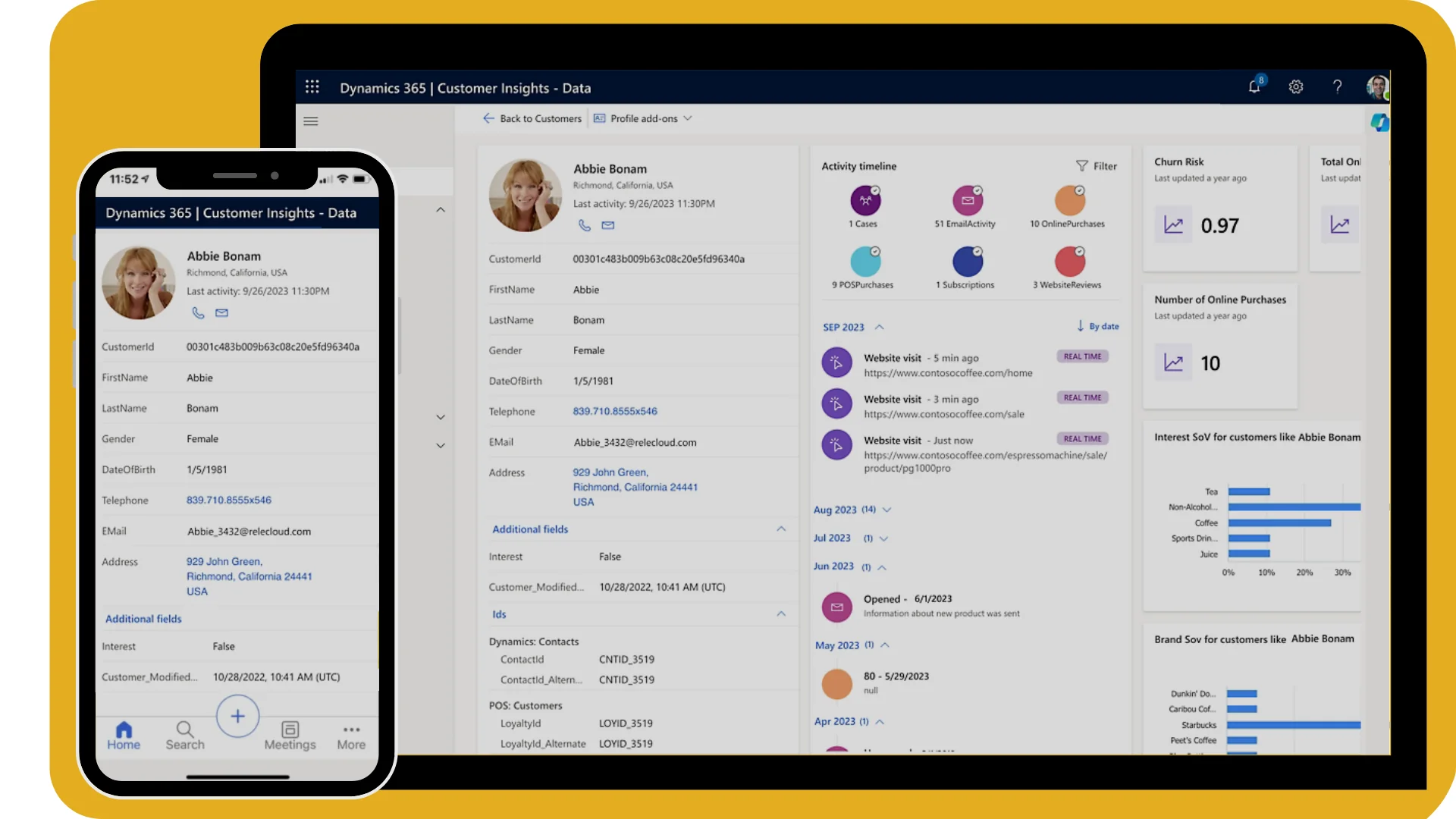This screenshot has height=819, width=1456.
Task: Collapse sidebar section with up chevron
Action: pos(441,210)
